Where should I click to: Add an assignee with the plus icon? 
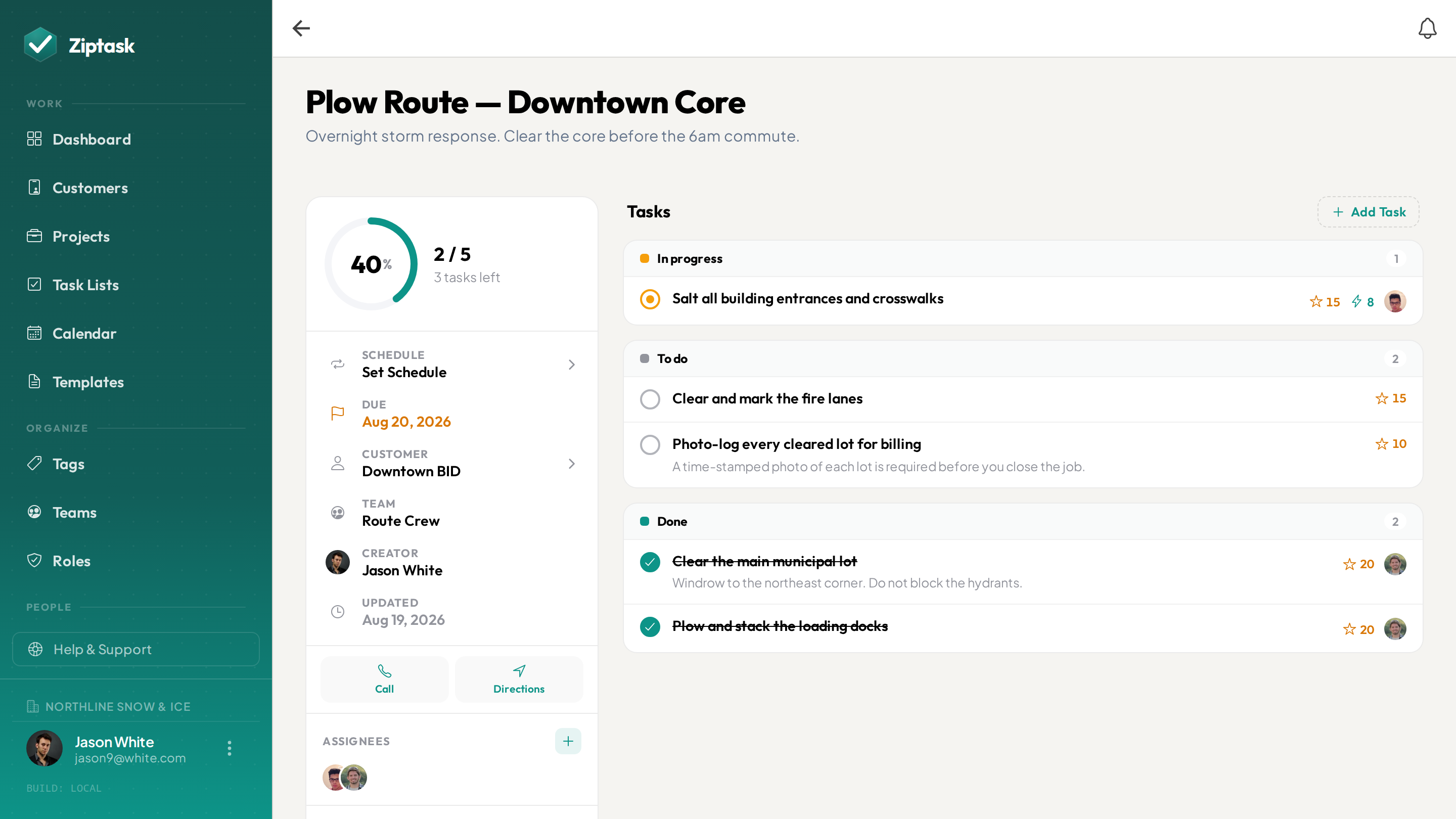[x=568, y=741]
